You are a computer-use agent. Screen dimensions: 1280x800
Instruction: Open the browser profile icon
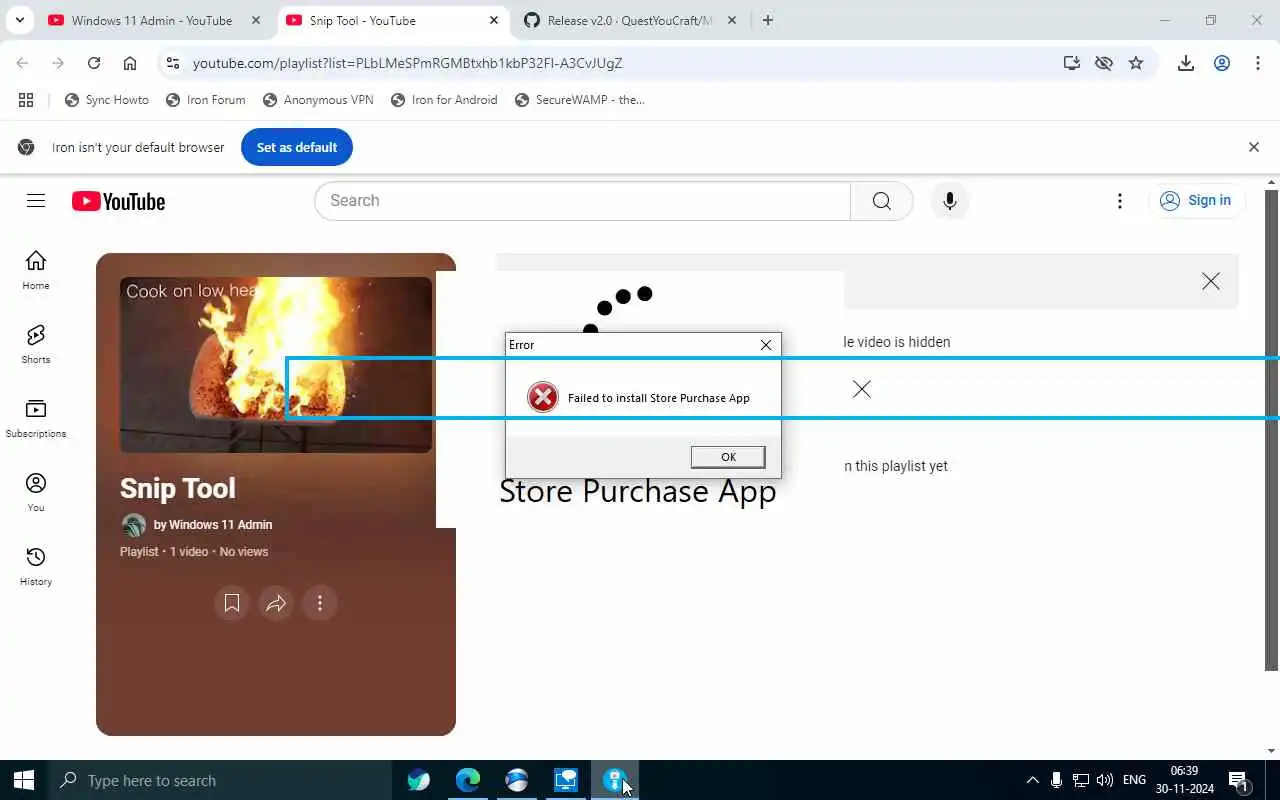click(x=1222, y=63)
